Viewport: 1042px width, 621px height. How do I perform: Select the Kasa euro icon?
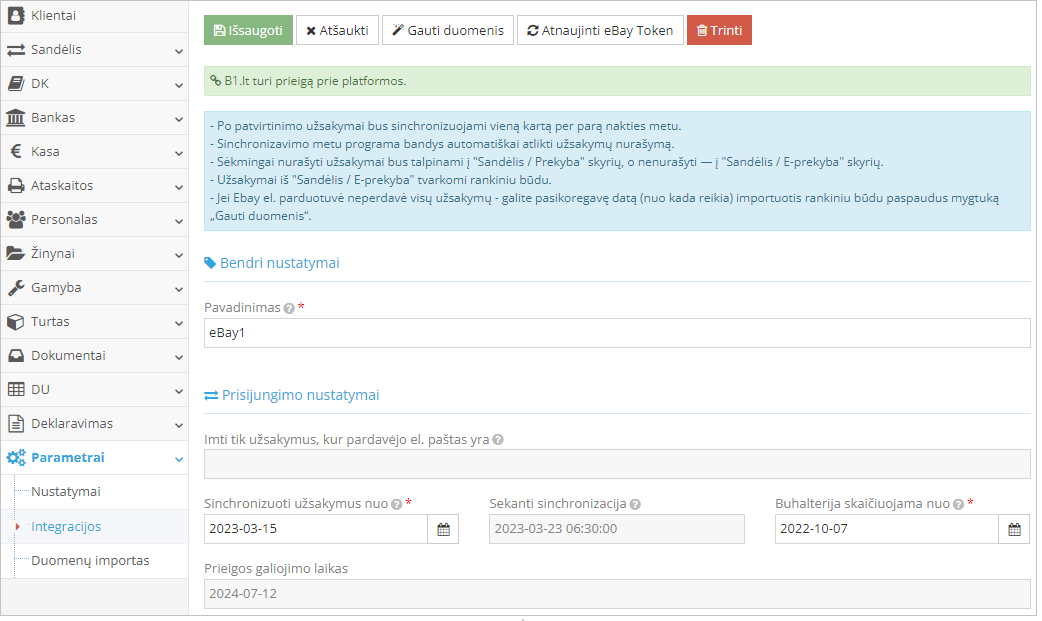pos(16,151)
